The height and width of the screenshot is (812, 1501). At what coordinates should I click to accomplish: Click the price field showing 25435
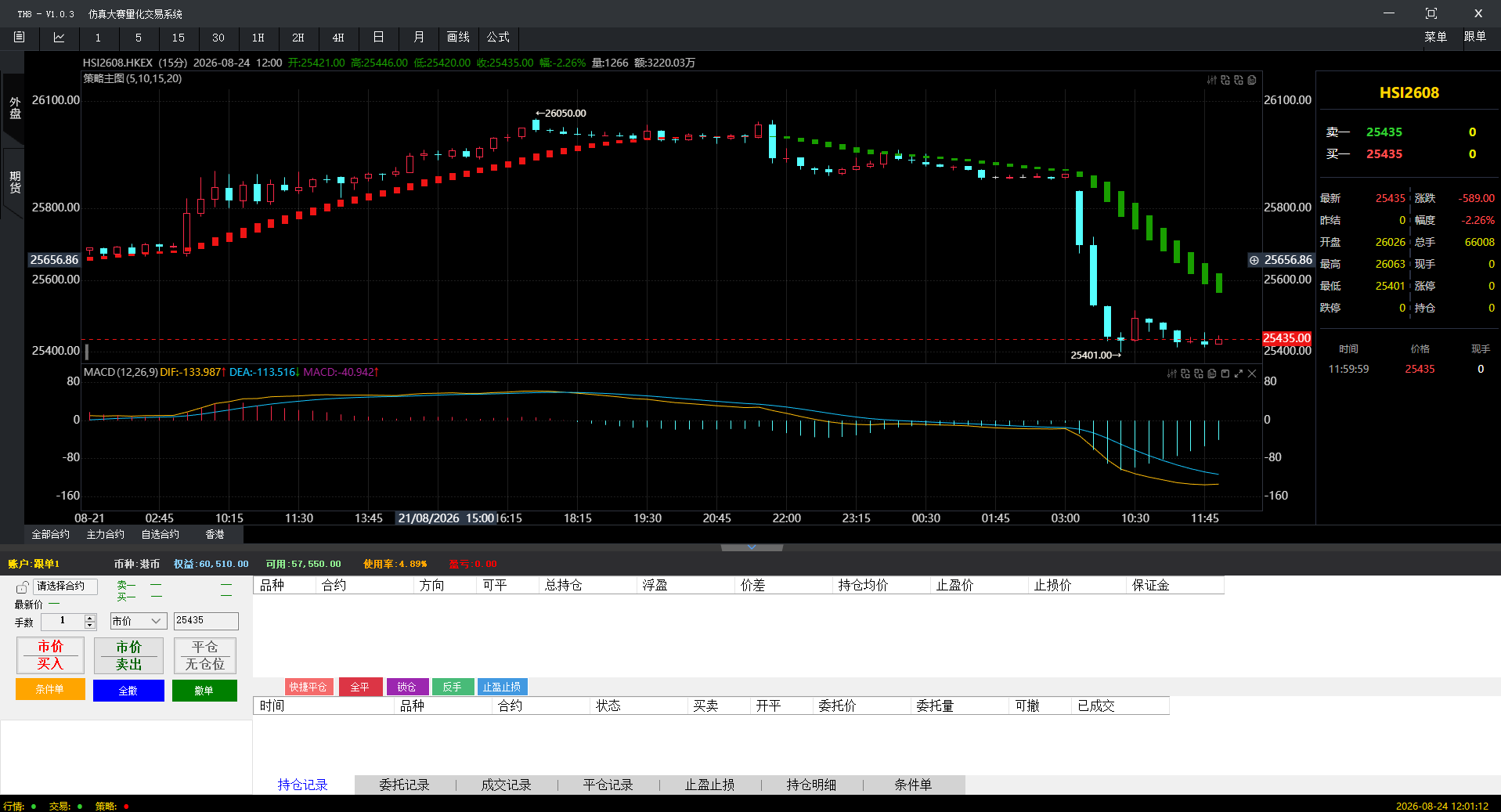click(206, 621)
